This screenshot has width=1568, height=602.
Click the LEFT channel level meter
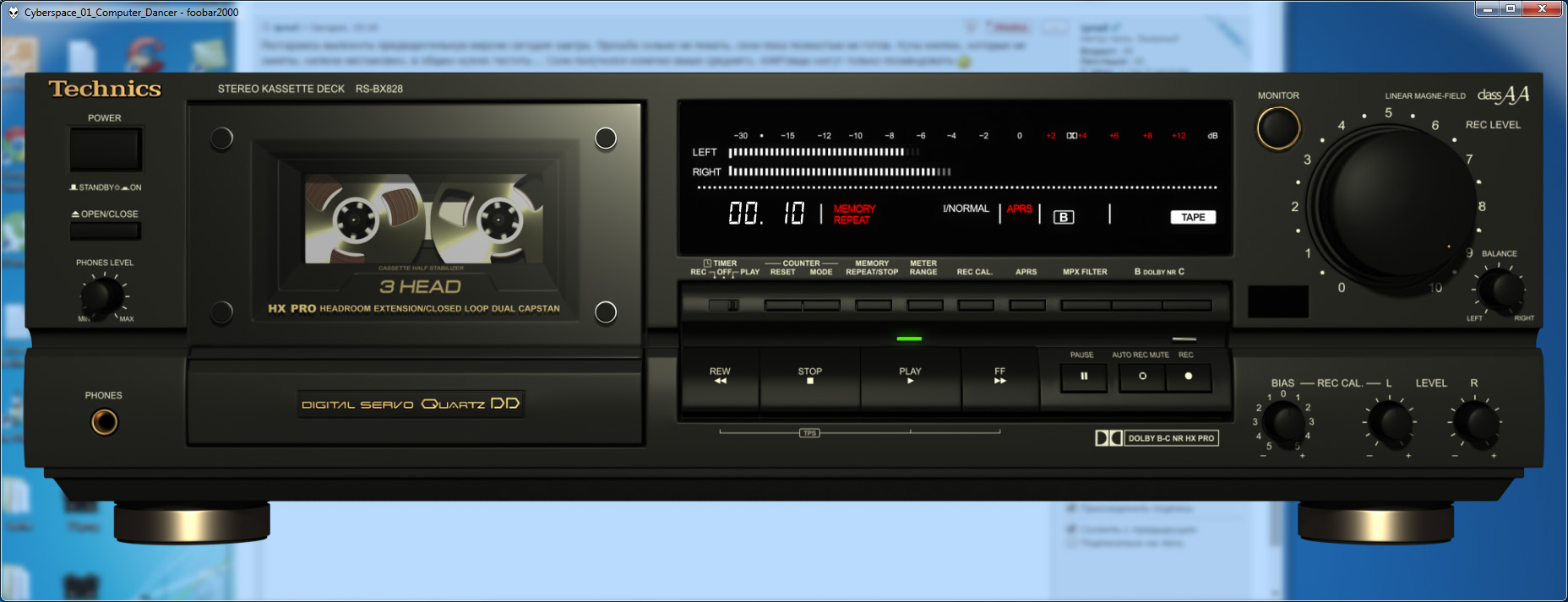coord(824,152)
